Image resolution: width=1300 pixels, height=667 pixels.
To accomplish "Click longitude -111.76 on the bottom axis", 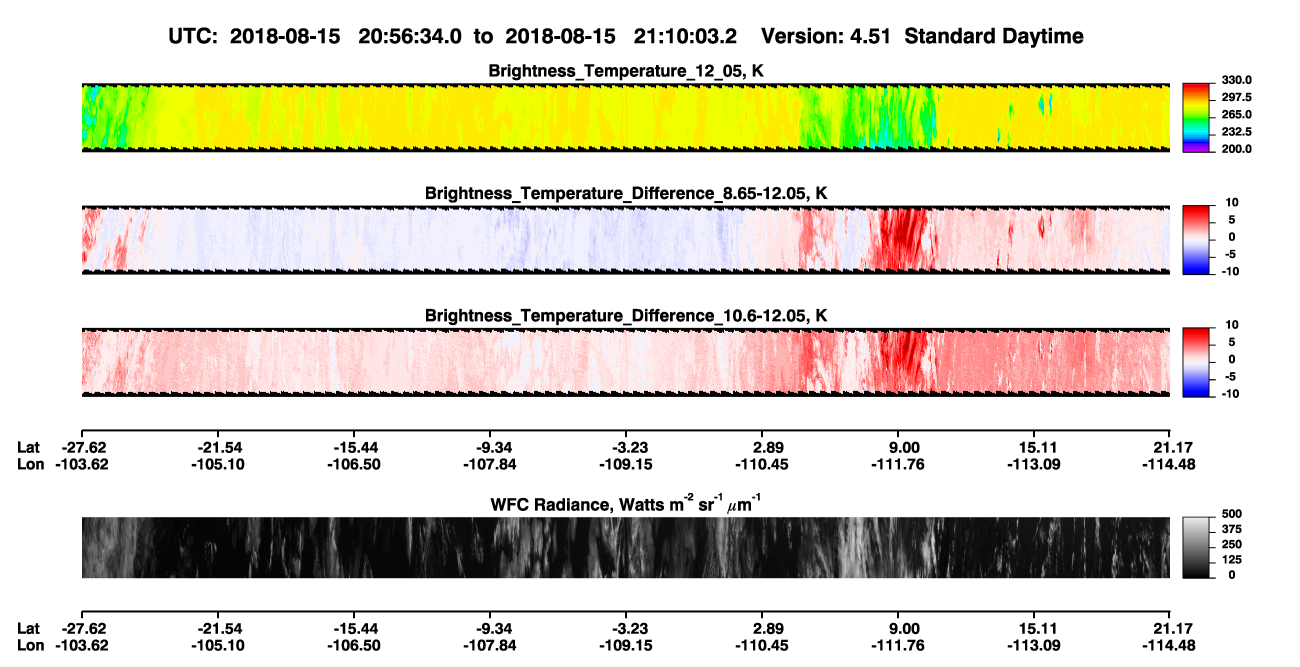I will click(898, 645).
